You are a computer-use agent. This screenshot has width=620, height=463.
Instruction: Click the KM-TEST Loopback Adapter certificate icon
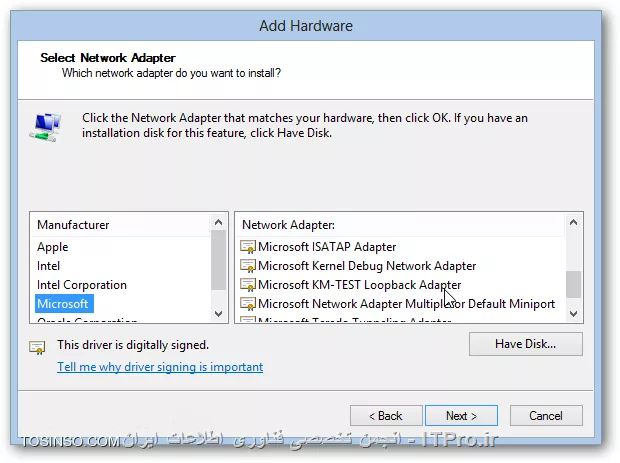[x=248, y=285]
